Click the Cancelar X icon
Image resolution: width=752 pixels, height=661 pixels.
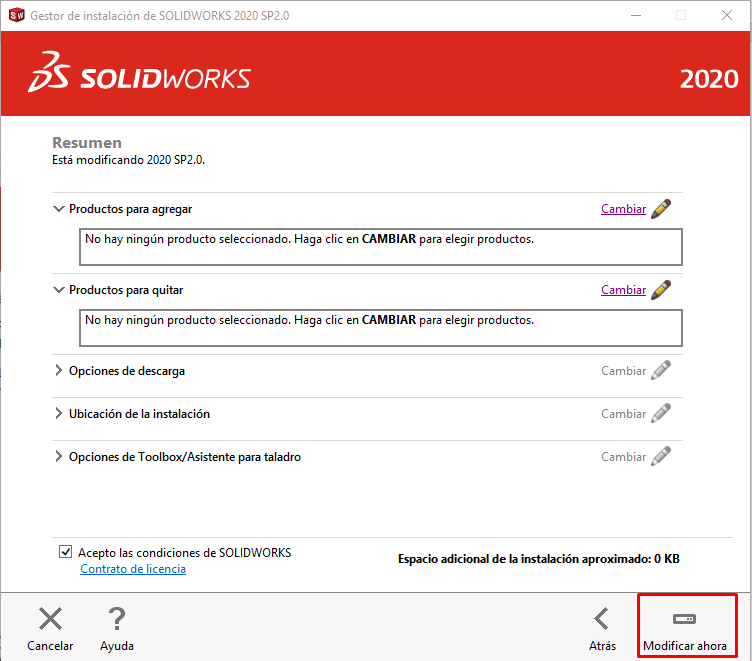[50, 619]
